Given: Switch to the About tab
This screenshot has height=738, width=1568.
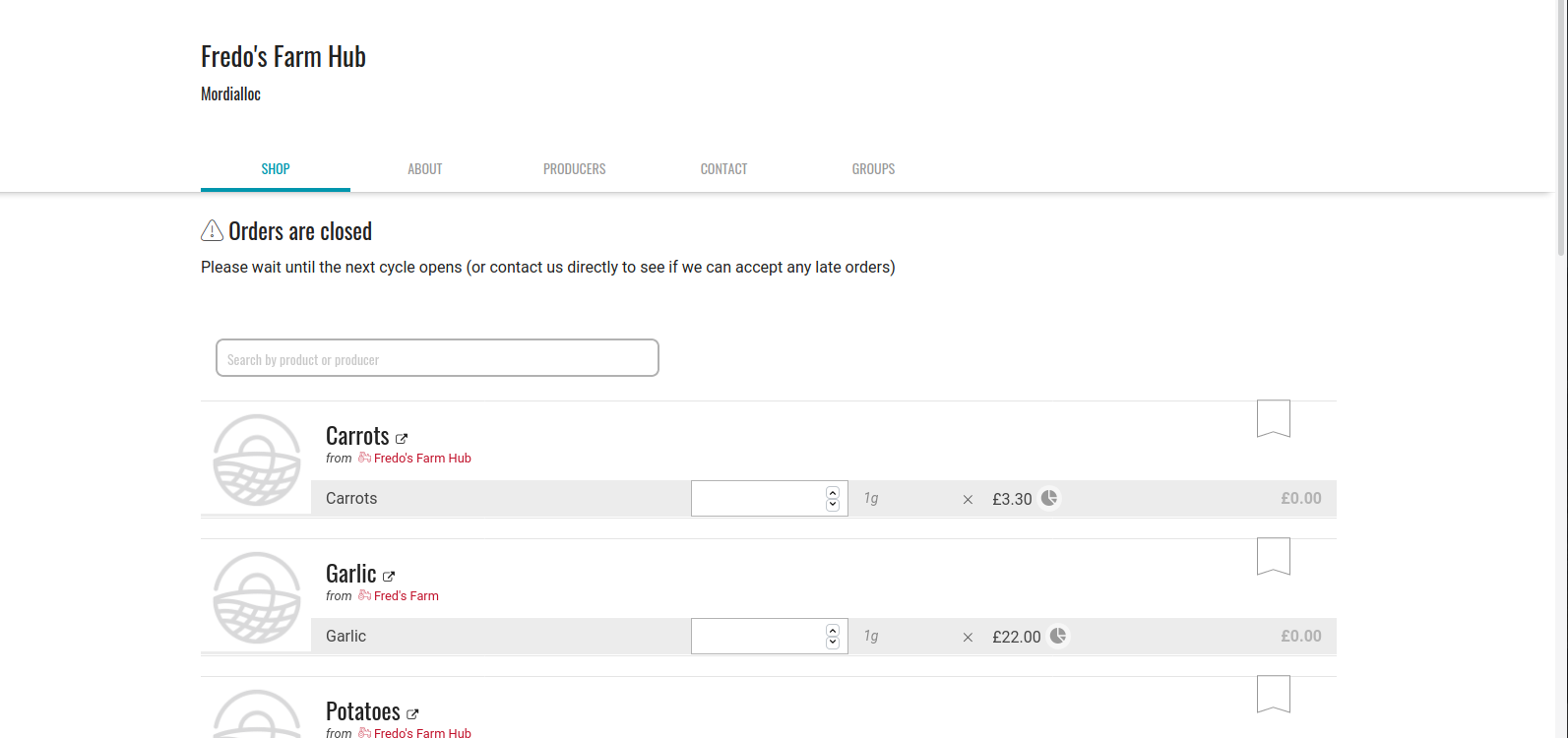Looking at the screenshot, I should (425, 169).
